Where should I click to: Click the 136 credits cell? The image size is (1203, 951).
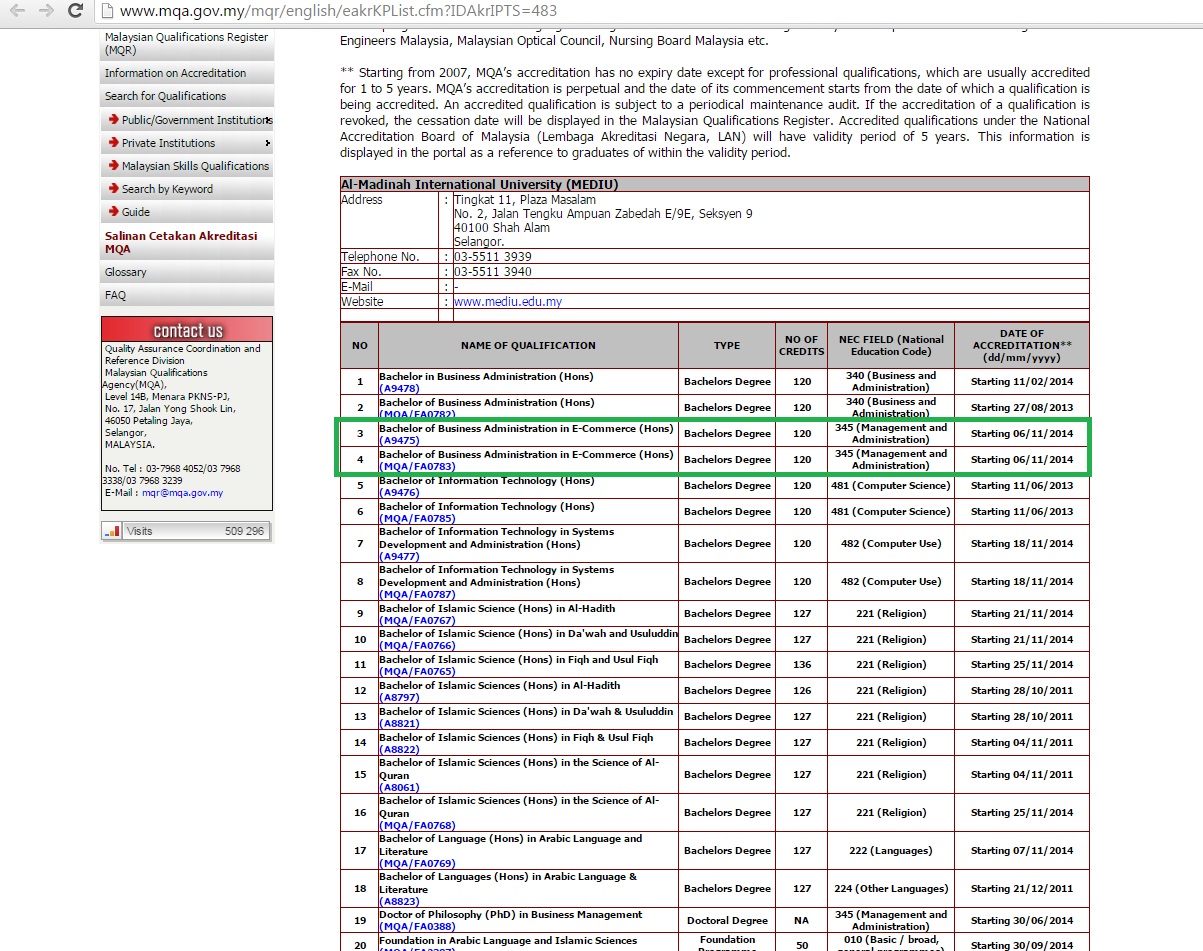pos(802,665)
